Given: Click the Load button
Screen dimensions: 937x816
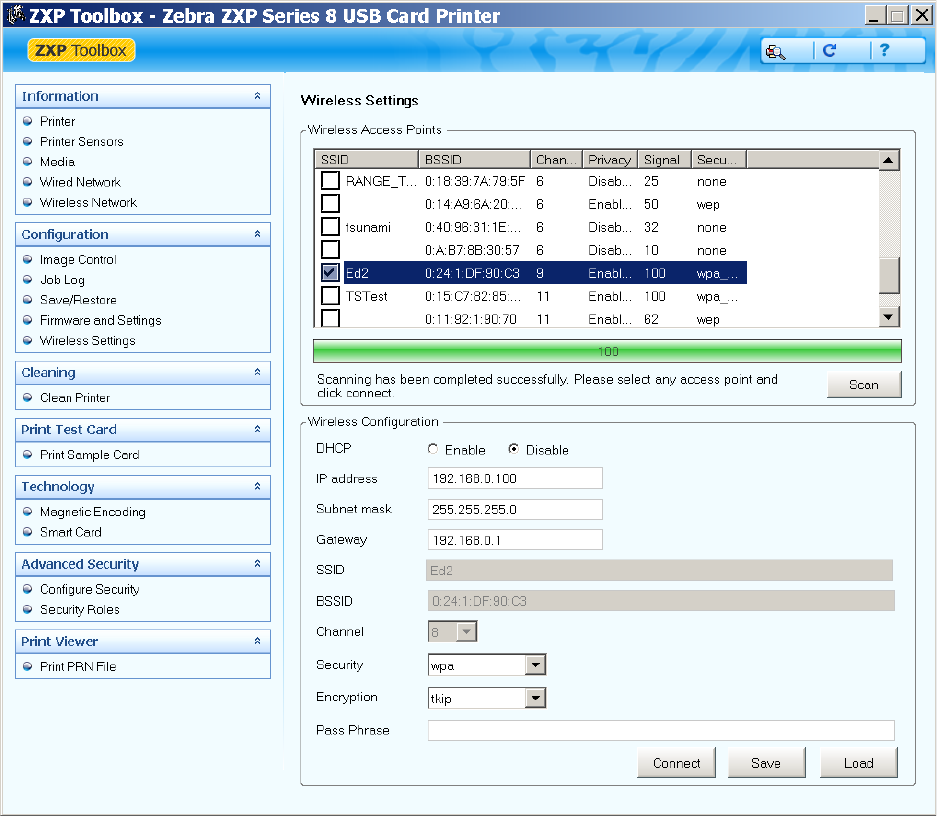Looking at the screenshot, I should point(859,763).
